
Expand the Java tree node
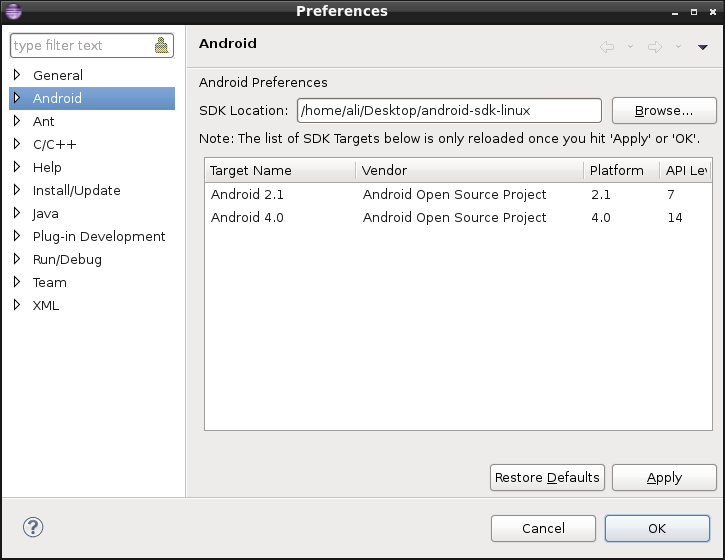tap(17, 213)
